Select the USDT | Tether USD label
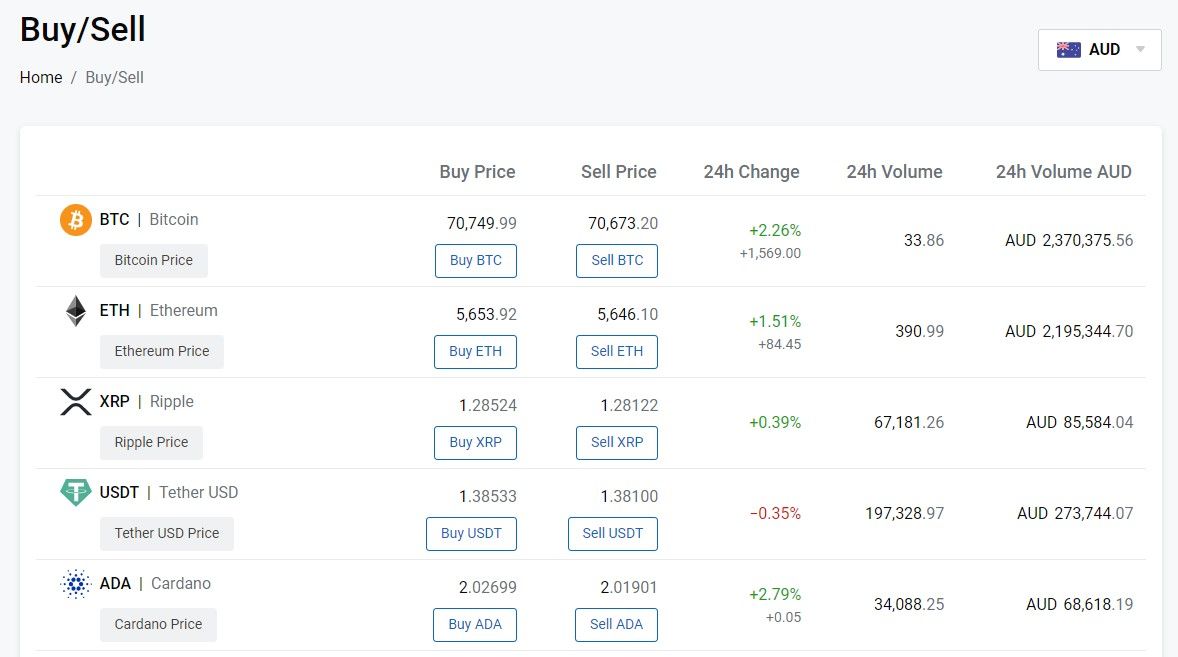Image resolution: width=1178 pixels, height=657 pixels. click(x=168, y=492)
